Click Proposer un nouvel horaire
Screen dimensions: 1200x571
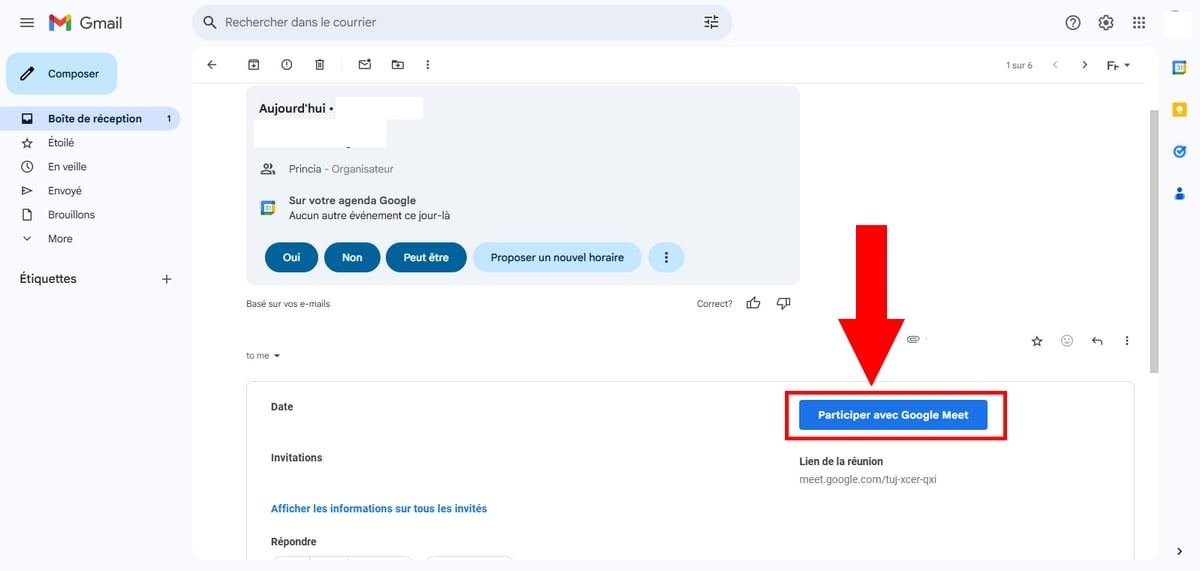coord(557,257)
